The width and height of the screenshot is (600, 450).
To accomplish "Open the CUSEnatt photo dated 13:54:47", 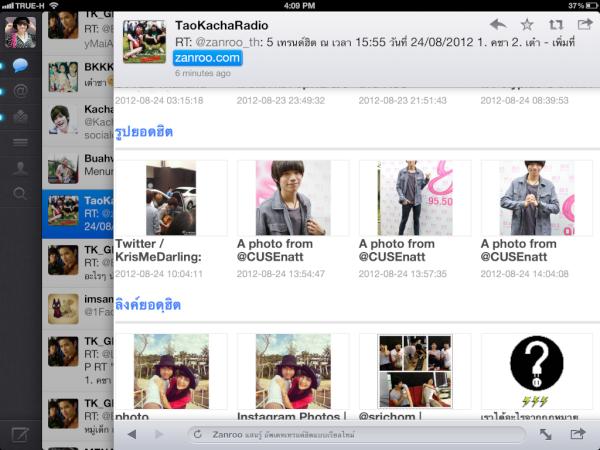I will pos(293,197).
